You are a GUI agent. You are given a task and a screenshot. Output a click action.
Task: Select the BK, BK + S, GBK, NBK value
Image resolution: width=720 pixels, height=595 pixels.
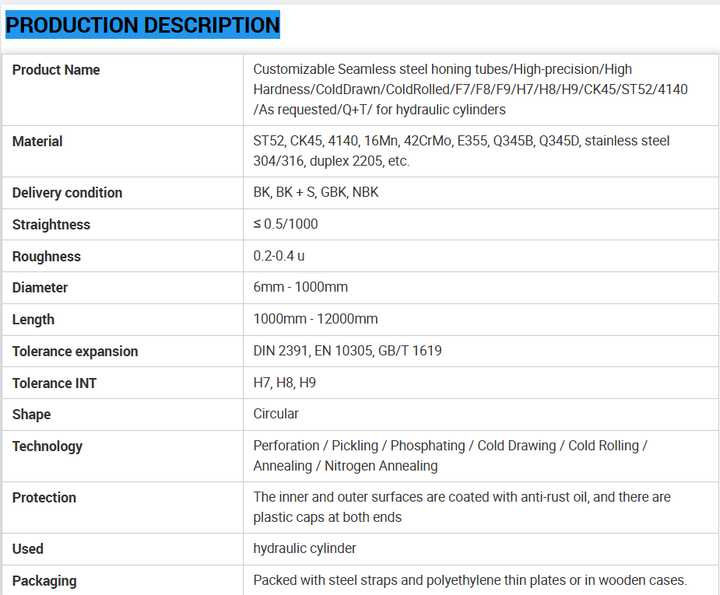(316, 192)
